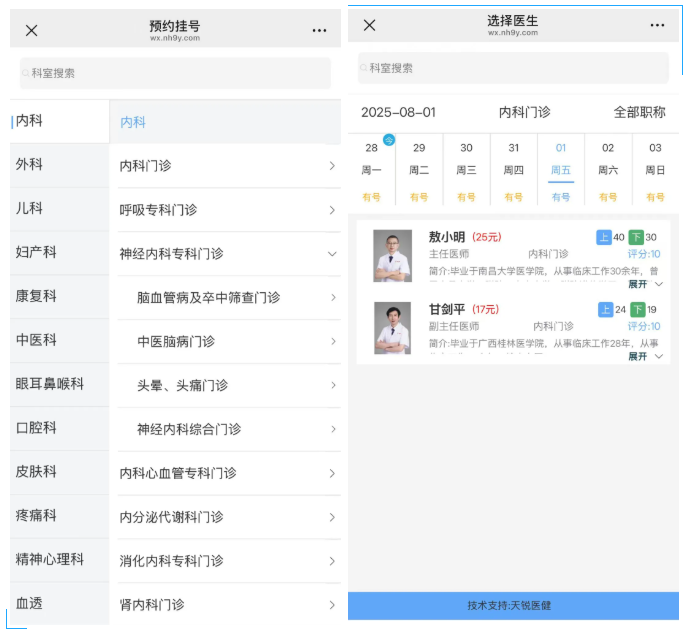The height and width of the screenshot is (642, 692).
Task: Click the 科室搜索 field on 预约挂号 page
Action: pos(175,73)
